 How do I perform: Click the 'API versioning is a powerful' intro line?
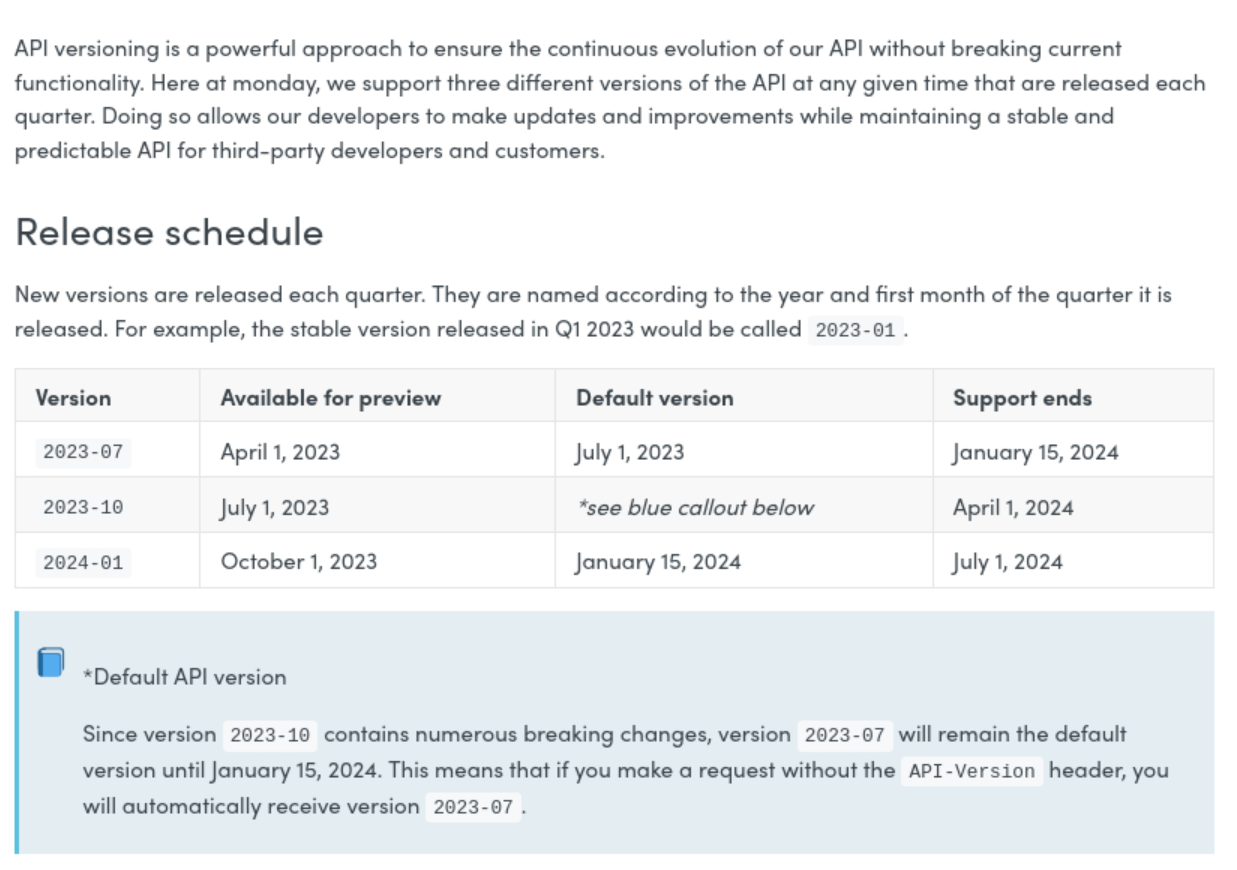tap(568, 48)
